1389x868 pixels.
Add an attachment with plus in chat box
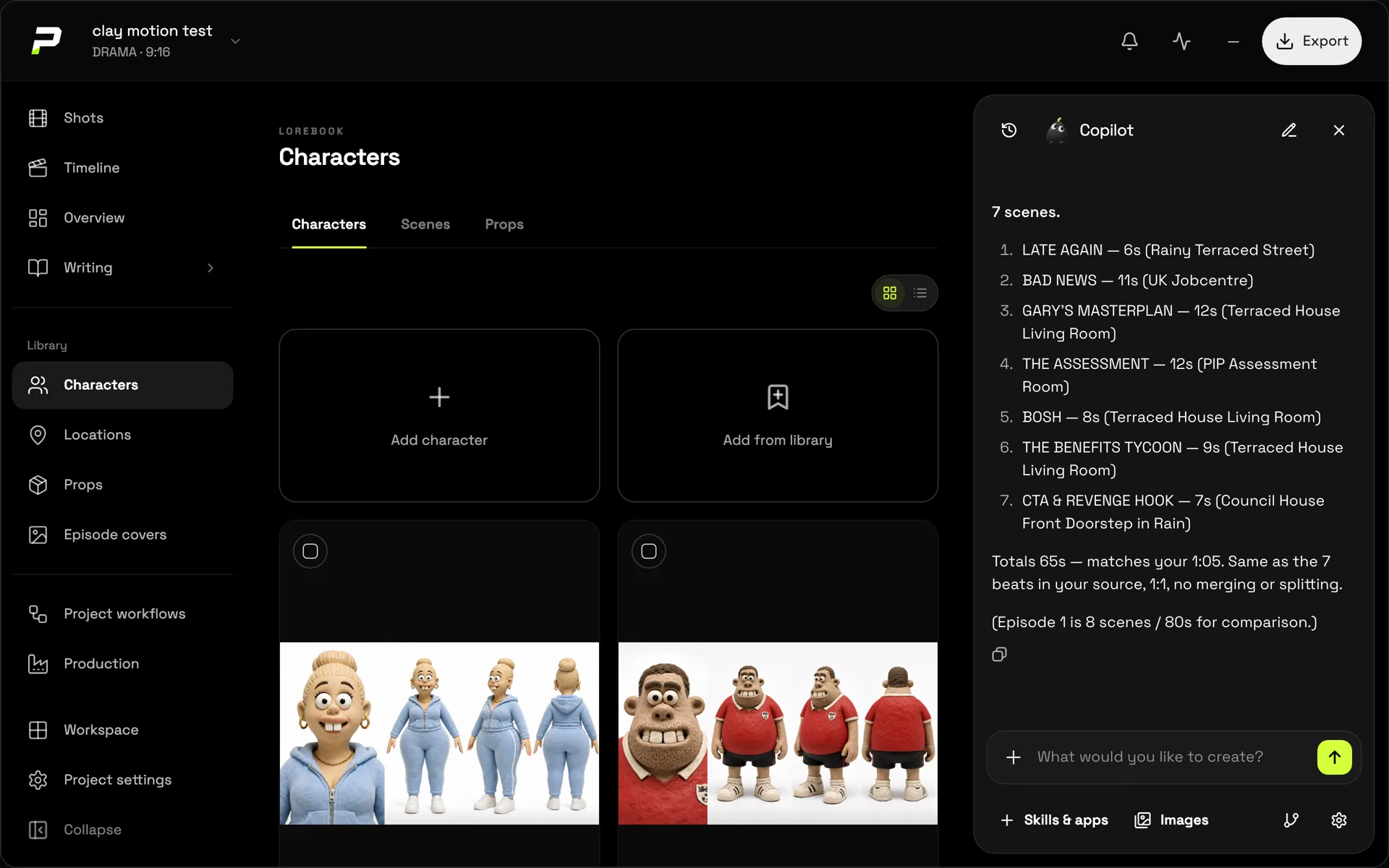point(1014,757)
